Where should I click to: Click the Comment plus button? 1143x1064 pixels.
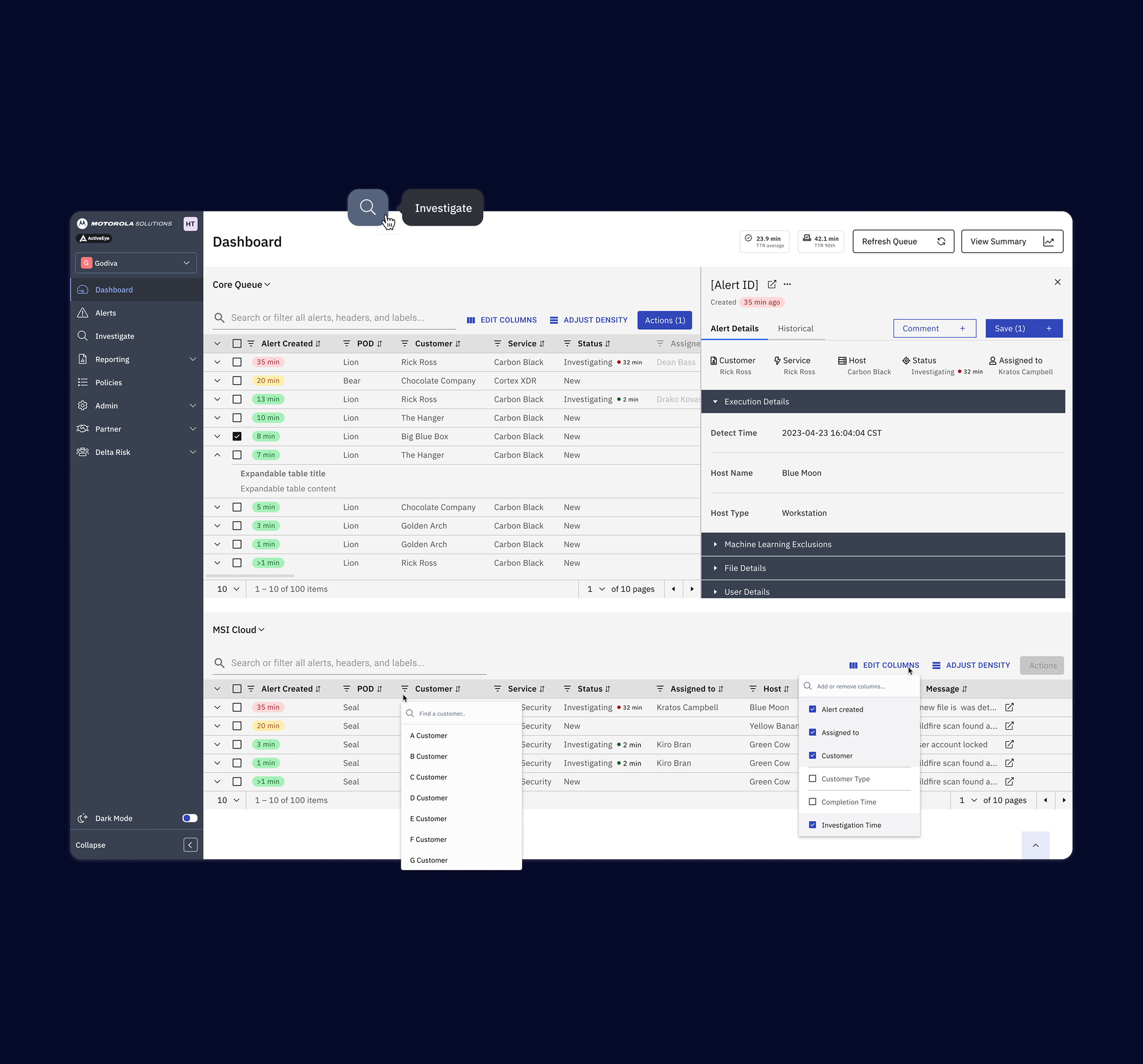(934, 328)
